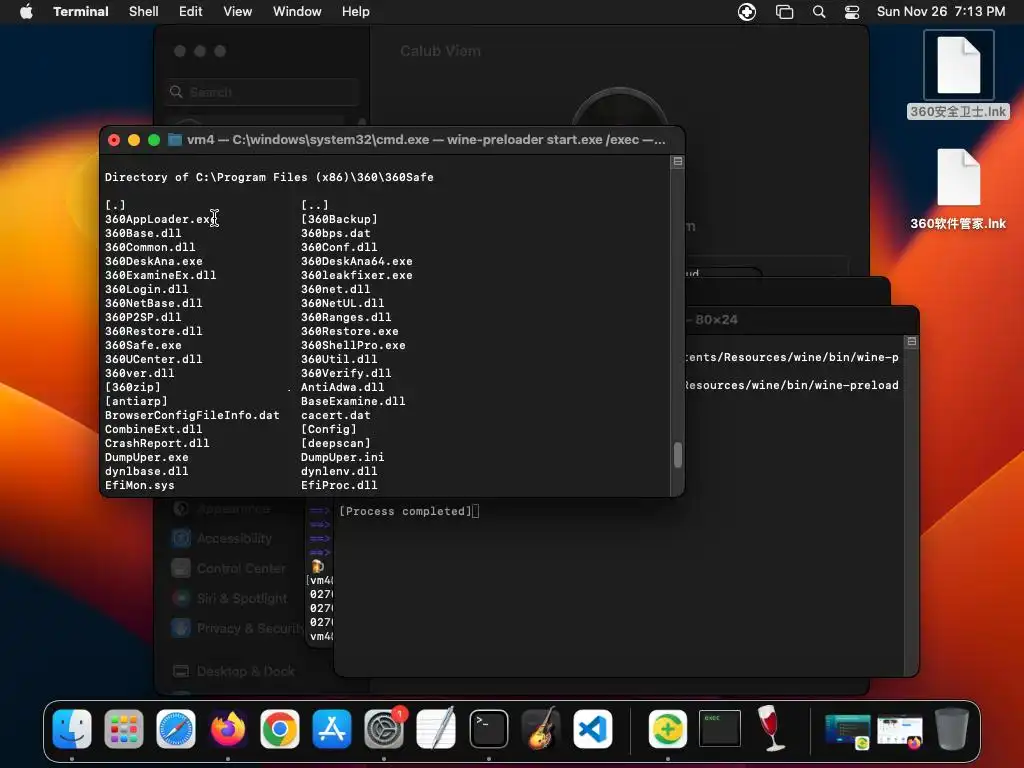Click the Directory of C:\Program Files line
Image resolution: width=1024 pixels, height=768 pixels.
click(x=269, y=177)
